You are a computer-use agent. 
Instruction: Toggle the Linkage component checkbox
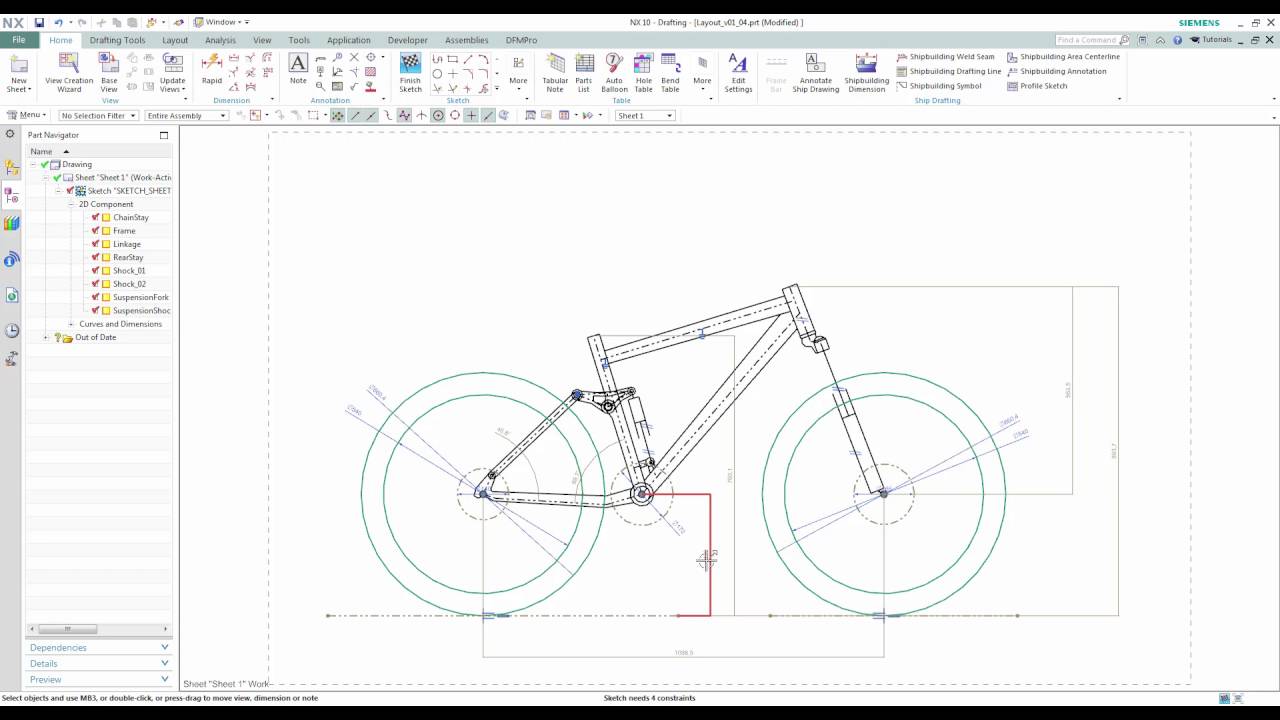(x=96, y=244)
